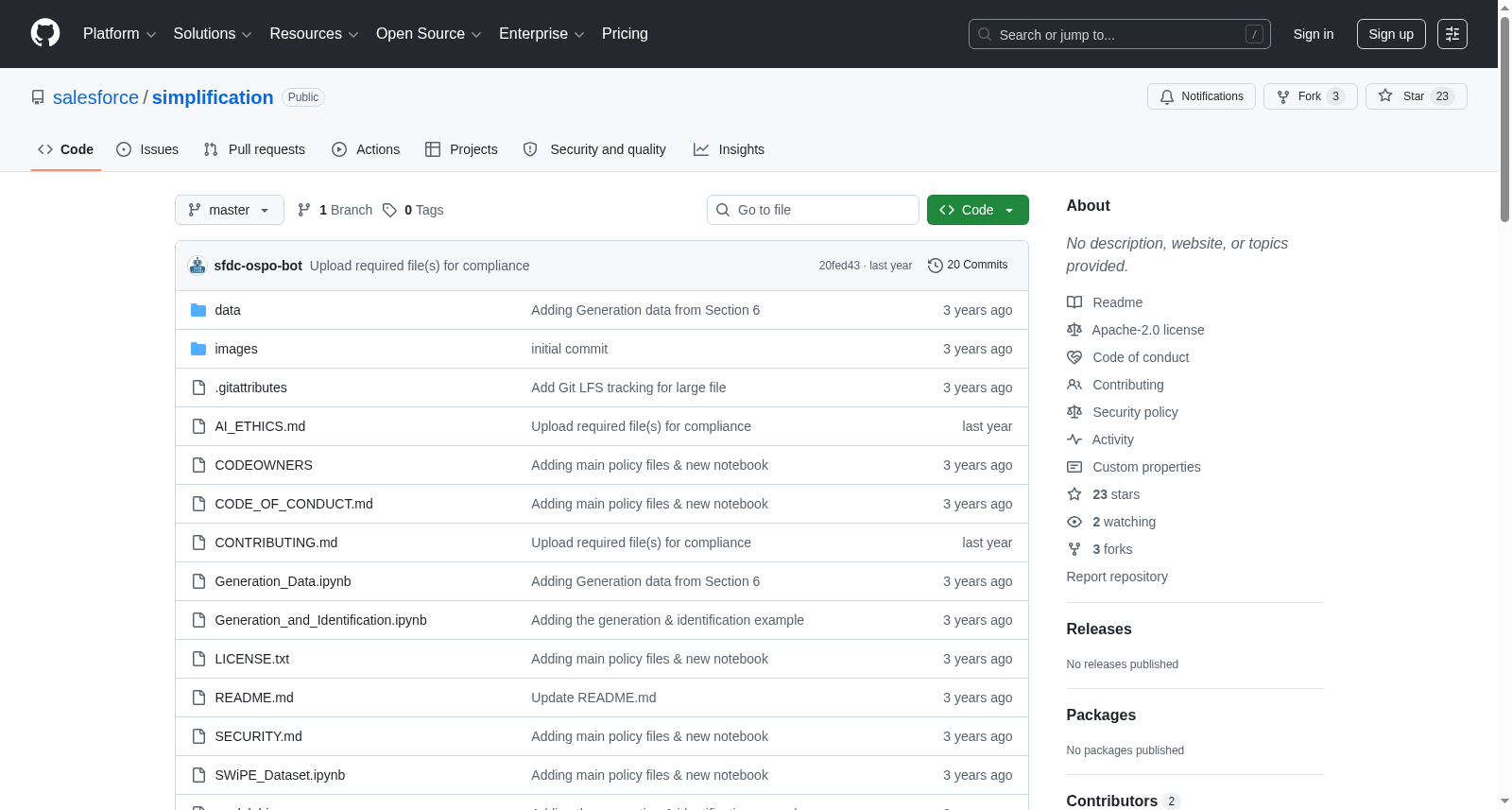Open SWiPE_Dataset.ipynb file

tap(280, 775)
